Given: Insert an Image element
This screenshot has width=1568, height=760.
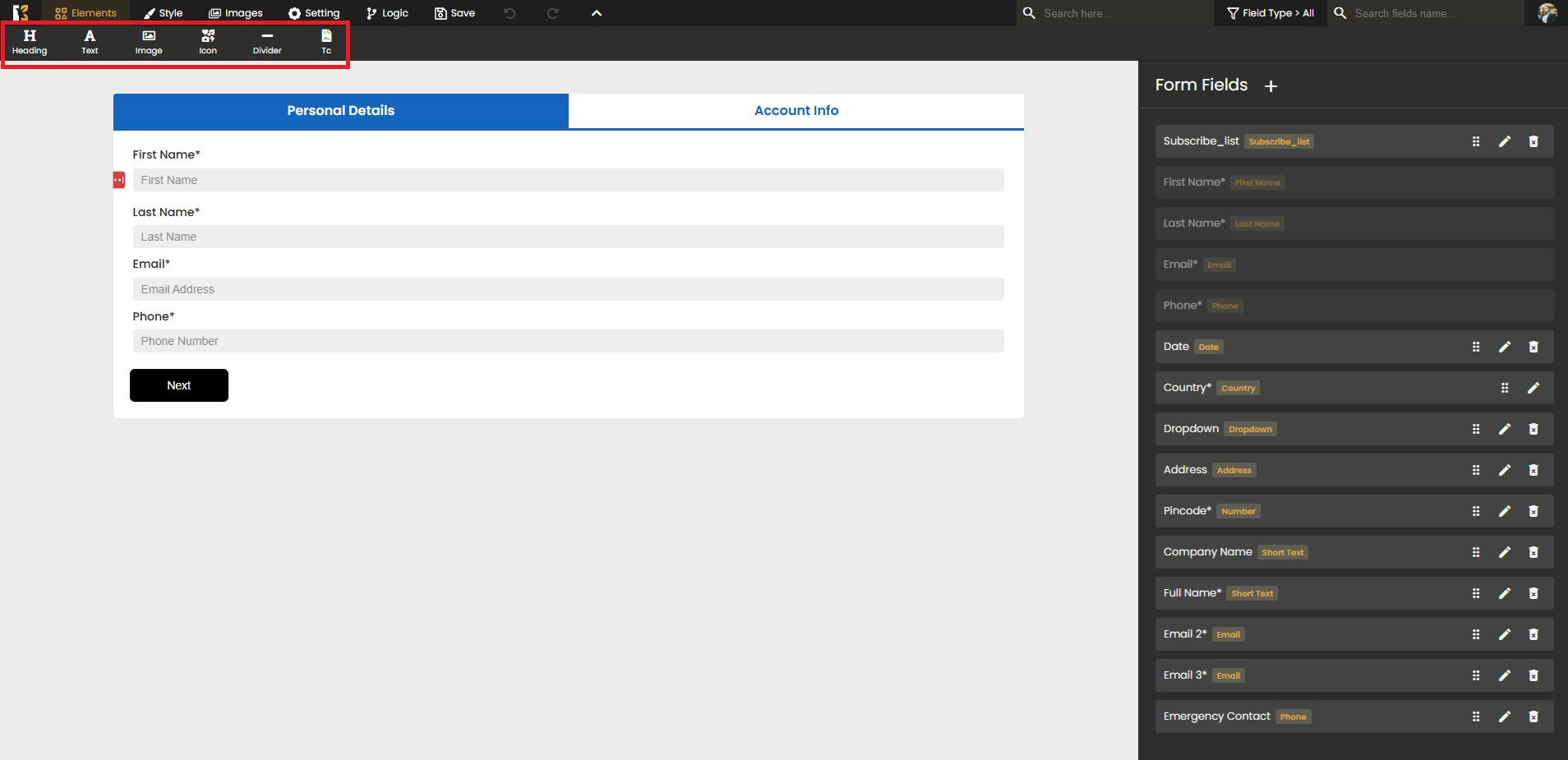Looking at the screenshot, I should click(x=149, y=42).
